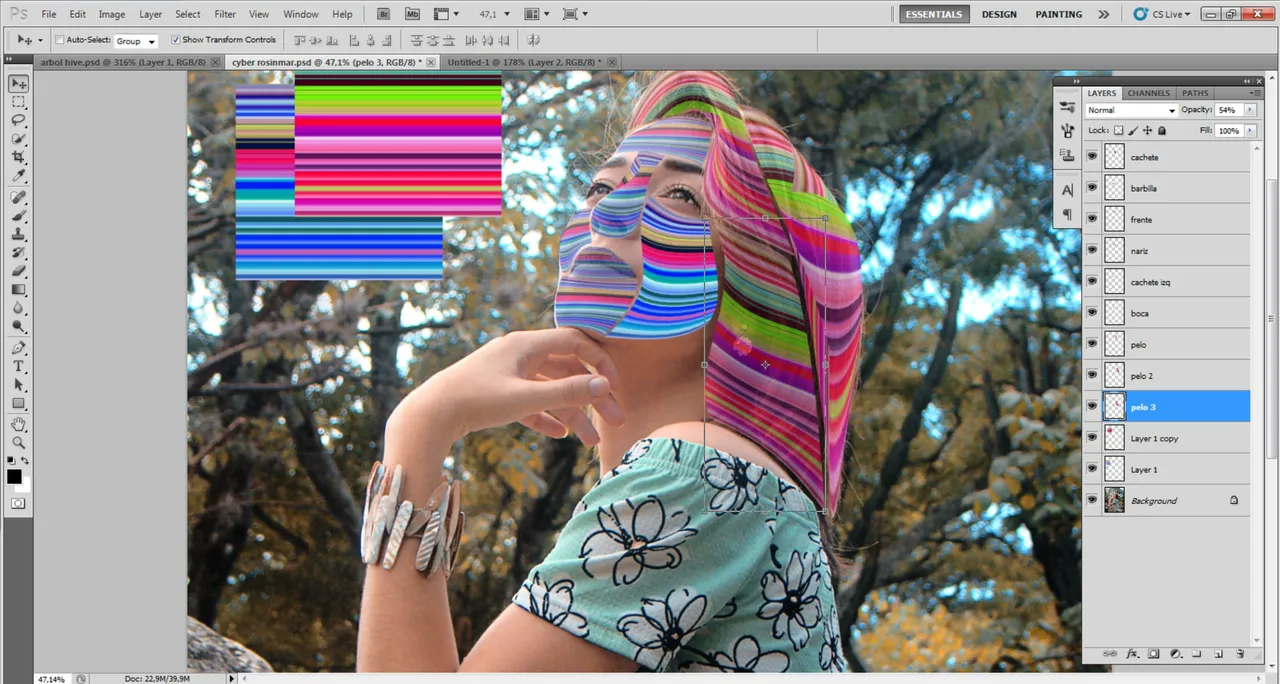The width and height of the screenshot is (1280, 684).
Task: Switch to the Design workspace
Action: pos(999,14)
